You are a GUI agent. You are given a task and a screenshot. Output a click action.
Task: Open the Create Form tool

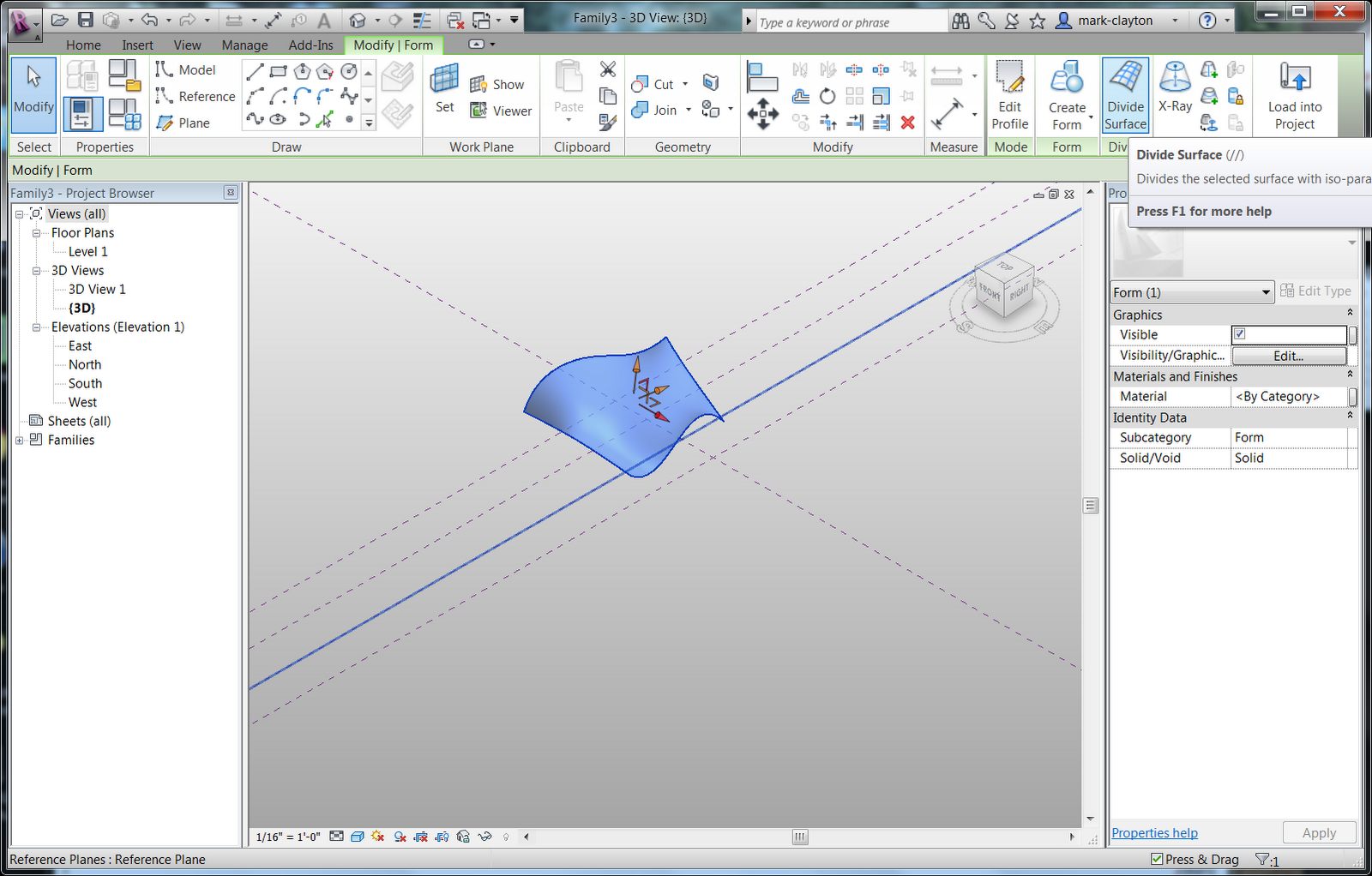click(x=1067, y=94)
